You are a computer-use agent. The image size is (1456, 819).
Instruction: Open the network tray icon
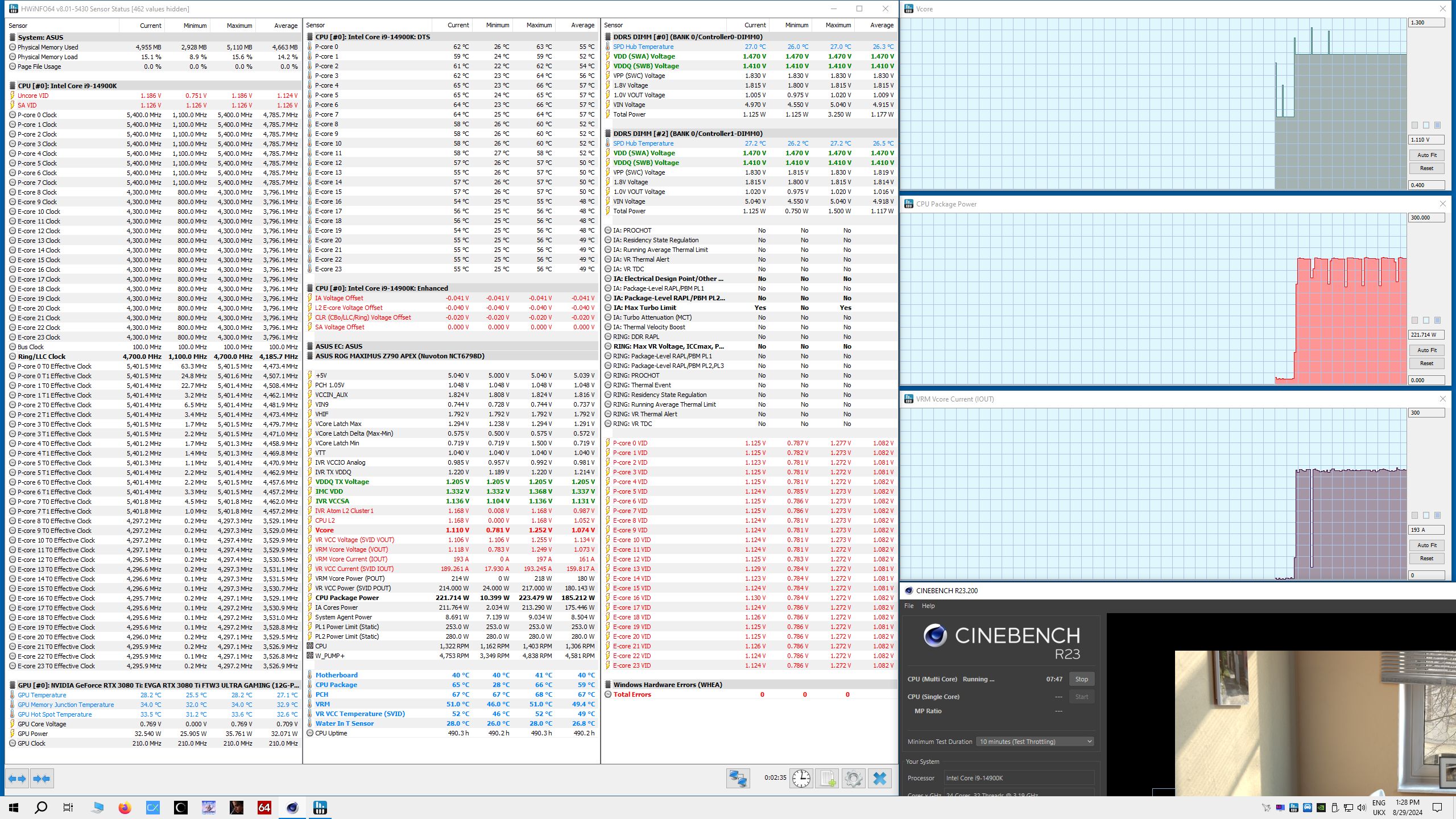click(x=1349, y=808)
